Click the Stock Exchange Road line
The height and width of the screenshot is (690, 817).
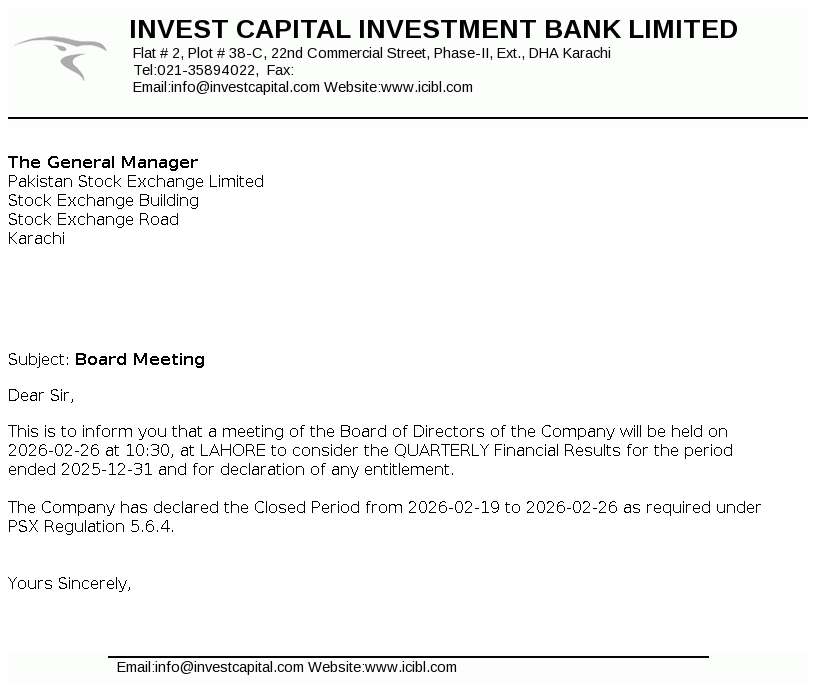tap(93, 219)
